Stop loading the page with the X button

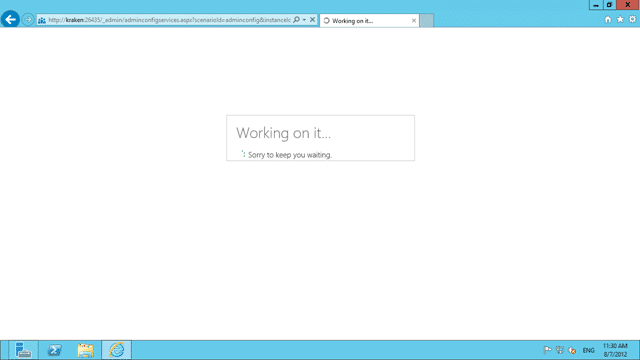pos(312,20)
